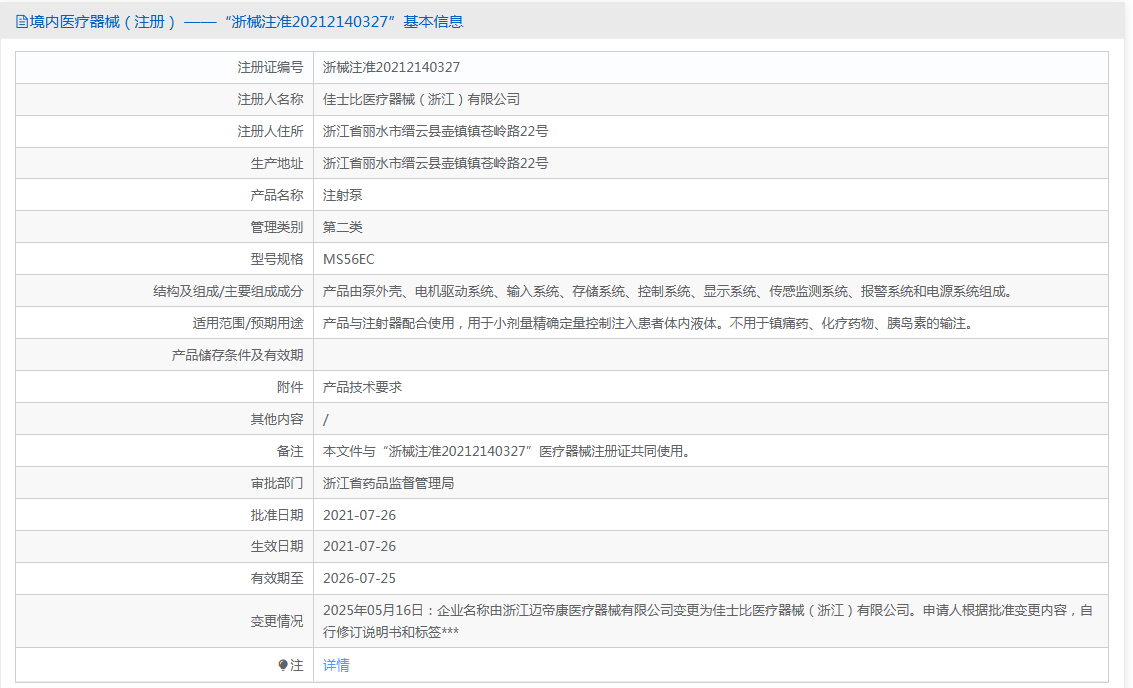
Task: Select the 批准日期 value 2021-07-26
Action: [359, 515]
